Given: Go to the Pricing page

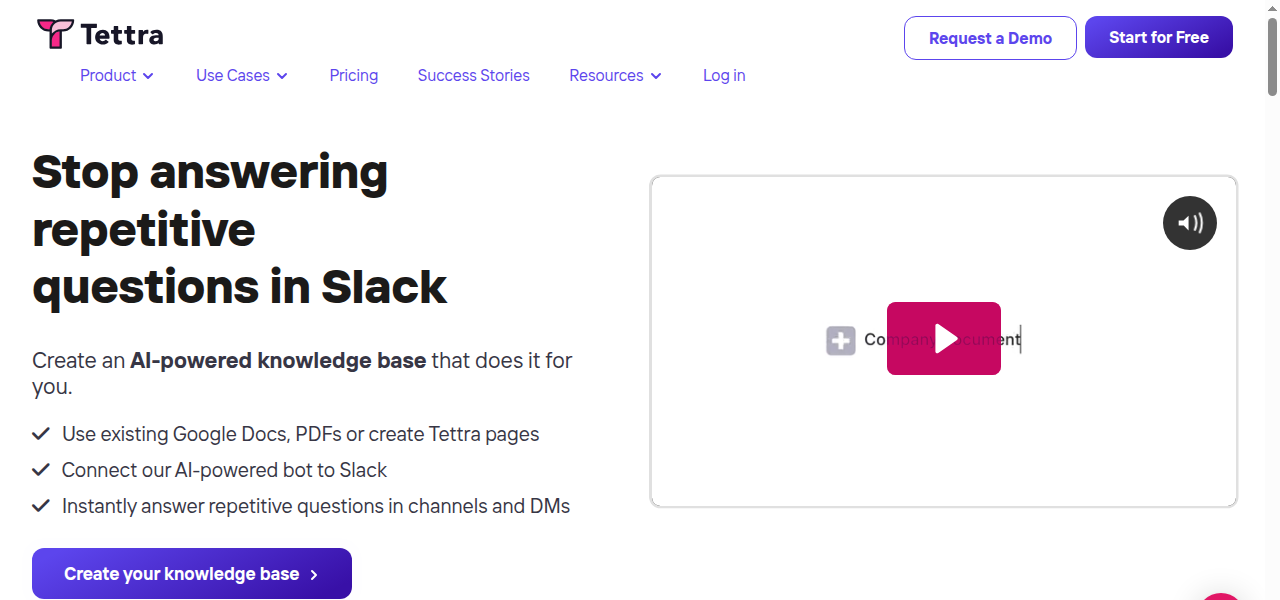Looking at the screenshot, I should (354, 76).
